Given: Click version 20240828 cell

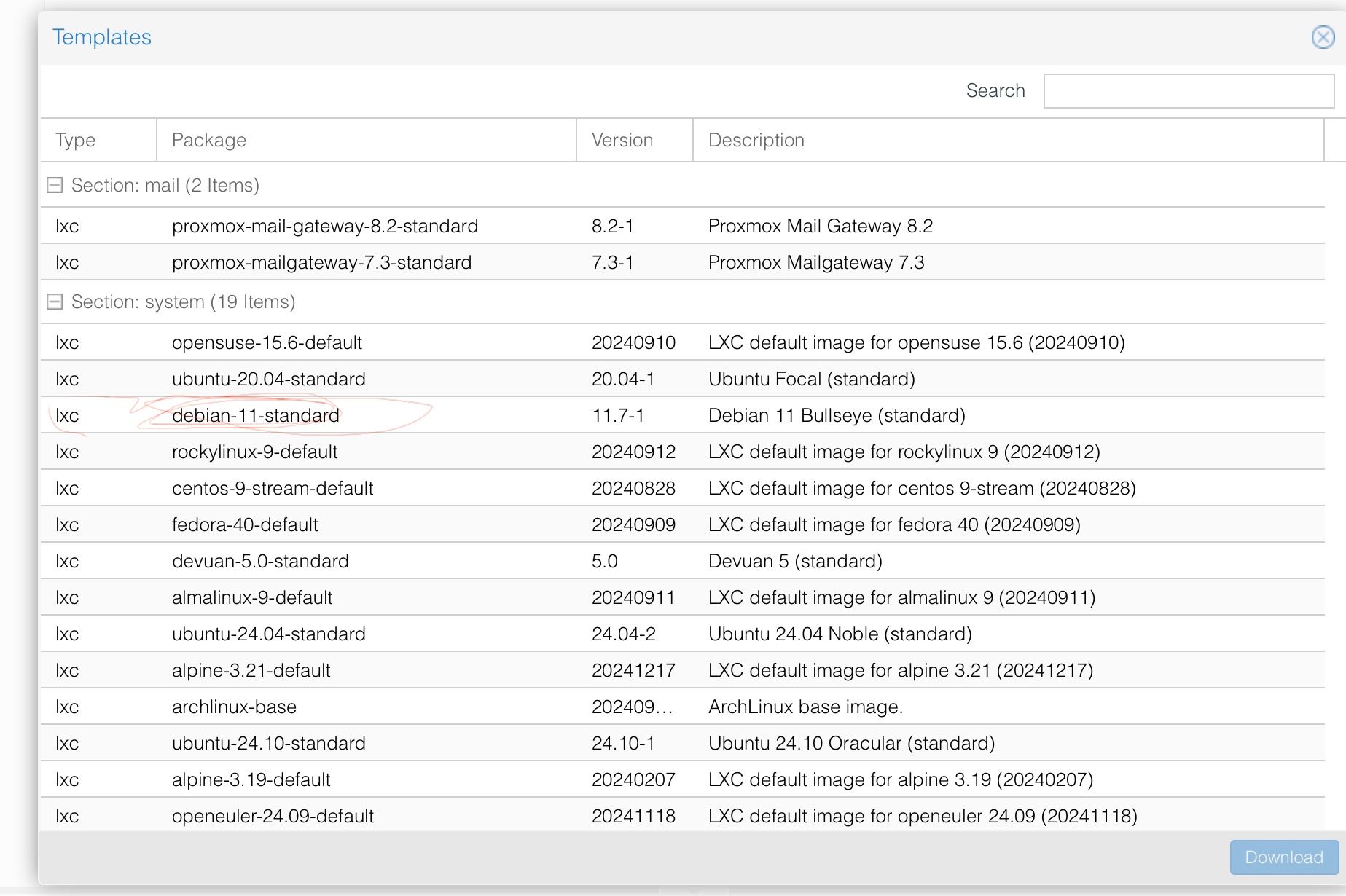Looking at the screenshot, I should [x=633, y=488].
